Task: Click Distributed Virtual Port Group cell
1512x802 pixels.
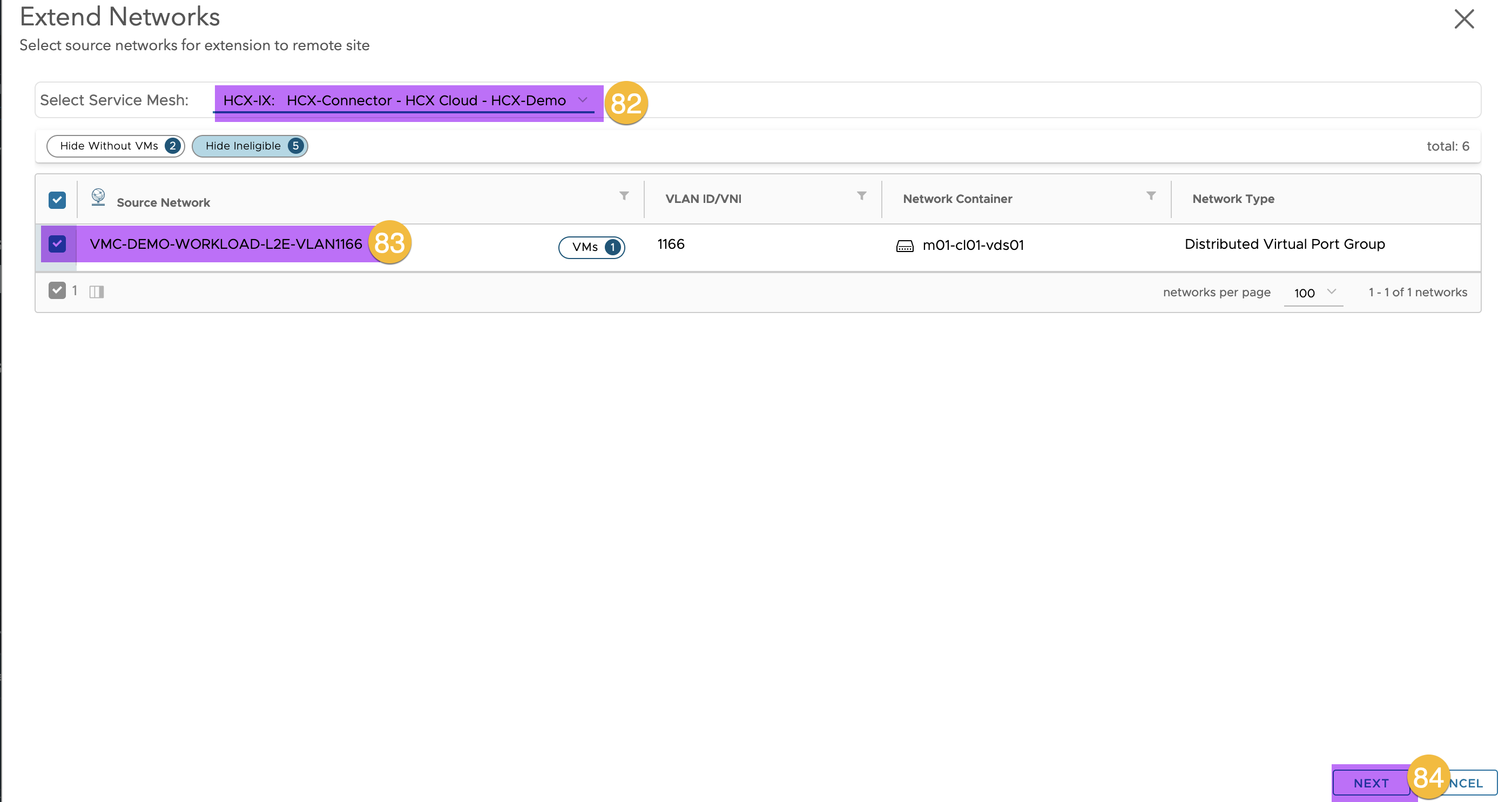Action: [1284, 244]
